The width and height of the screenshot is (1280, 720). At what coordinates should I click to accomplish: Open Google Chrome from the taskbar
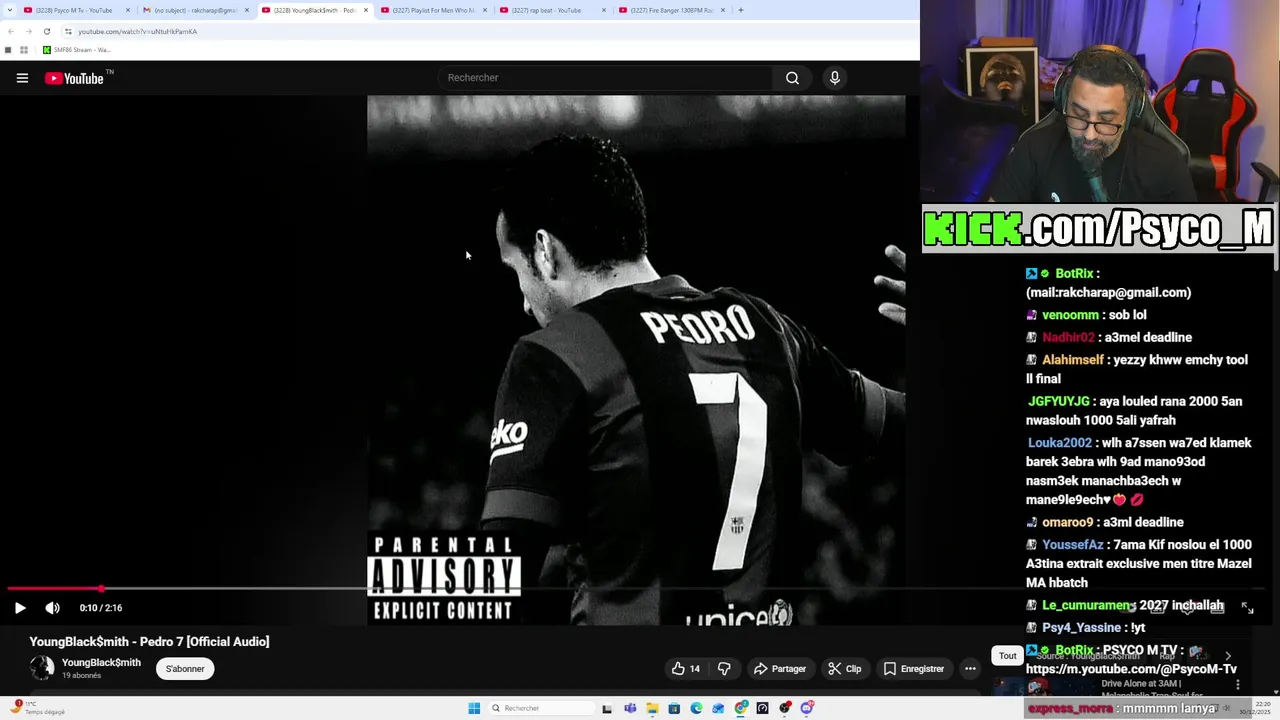click(741, 708)
